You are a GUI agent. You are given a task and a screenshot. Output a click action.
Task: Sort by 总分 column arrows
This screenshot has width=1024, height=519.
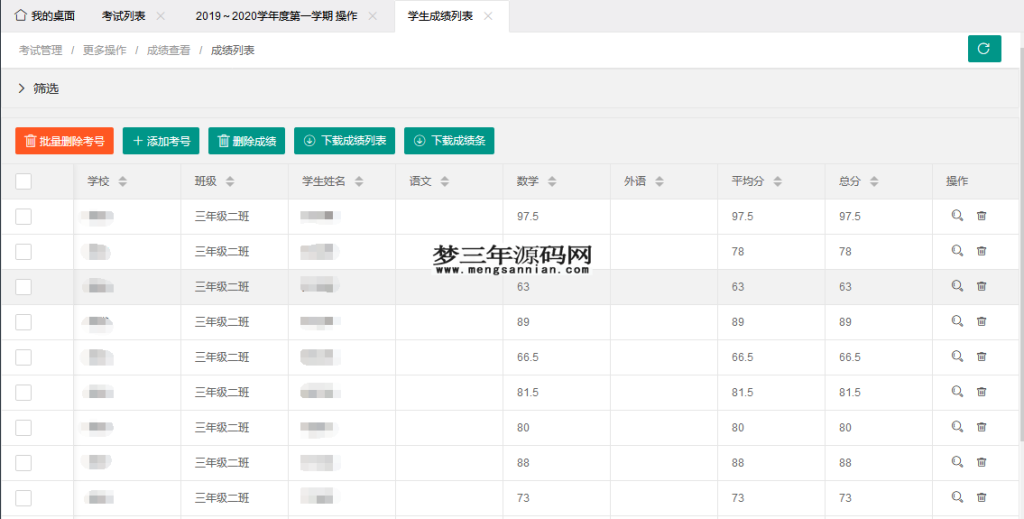point(874,181)
